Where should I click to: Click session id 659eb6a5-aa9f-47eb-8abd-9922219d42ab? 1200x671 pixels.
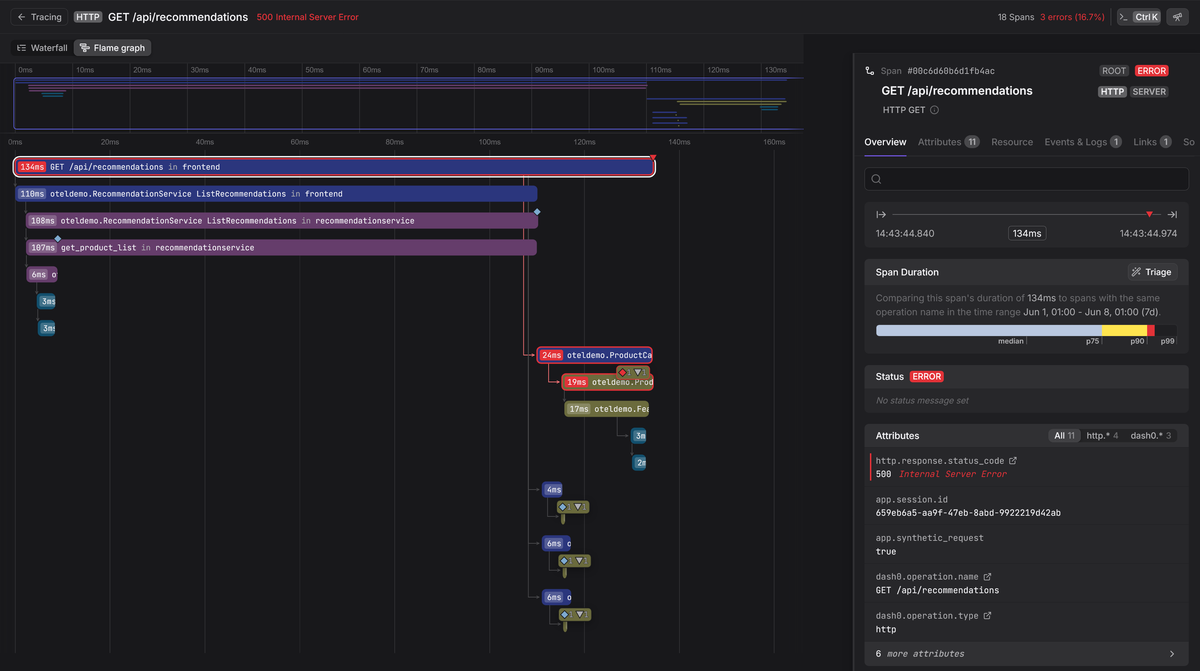click(968, 513)
